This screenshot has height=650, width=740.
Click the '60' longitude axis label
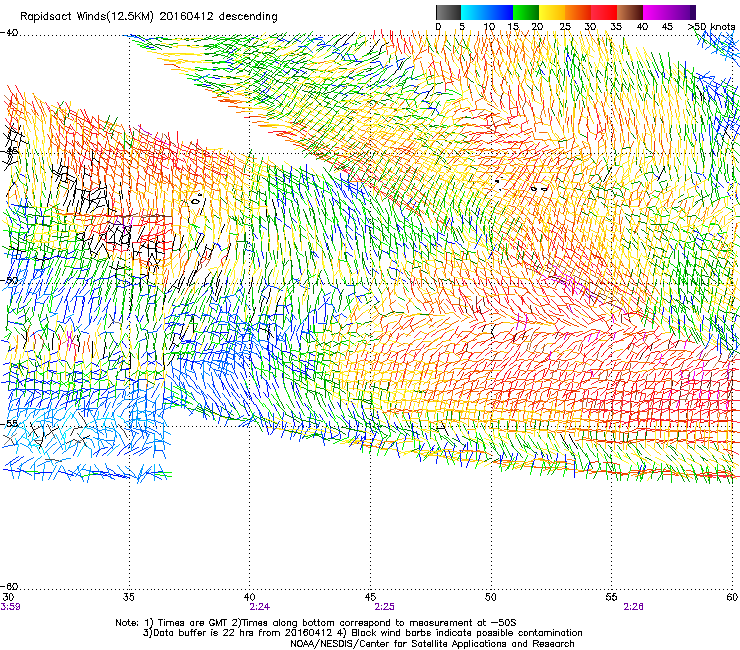point(732,597)
